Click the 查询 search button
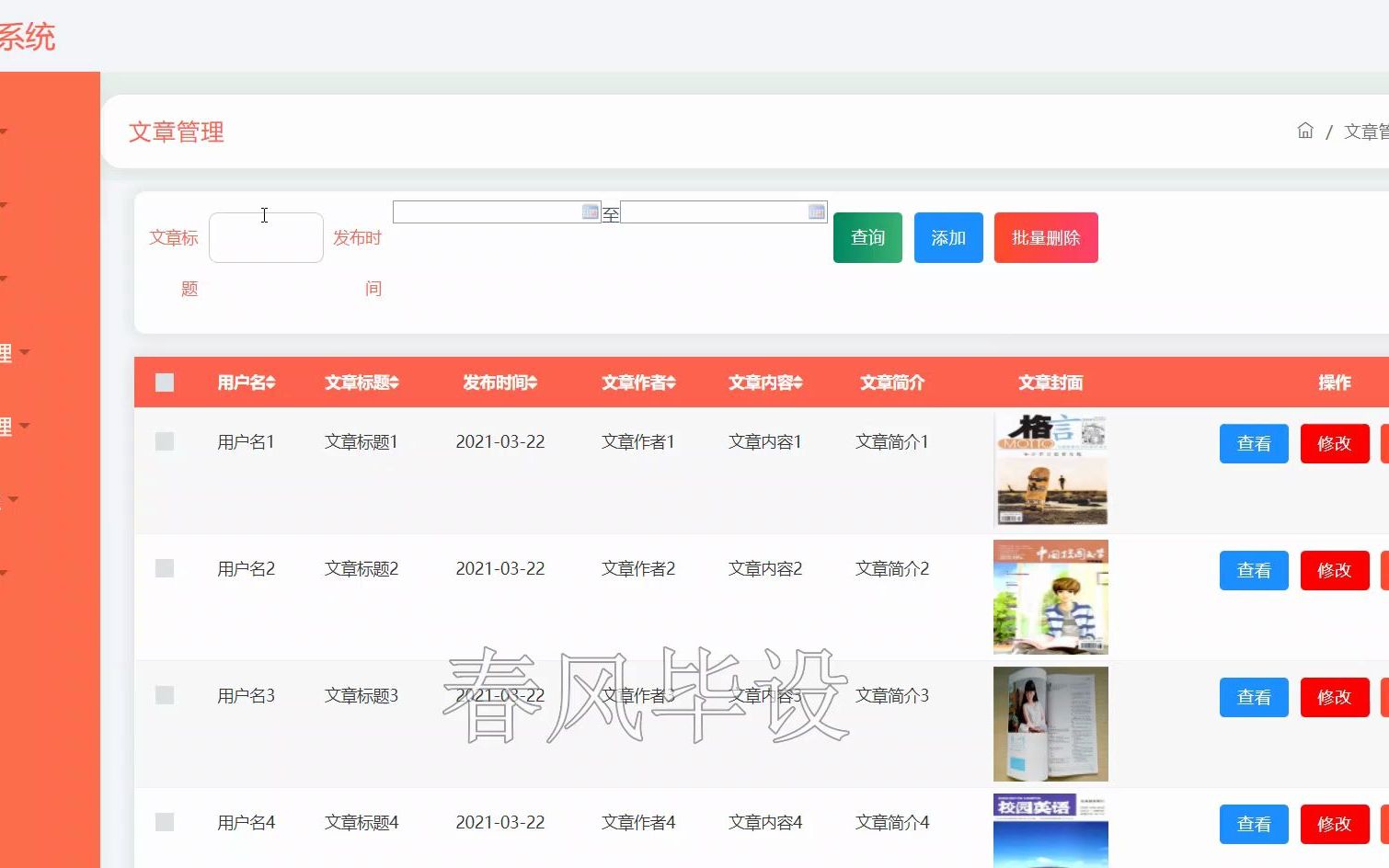 point(867,237)
